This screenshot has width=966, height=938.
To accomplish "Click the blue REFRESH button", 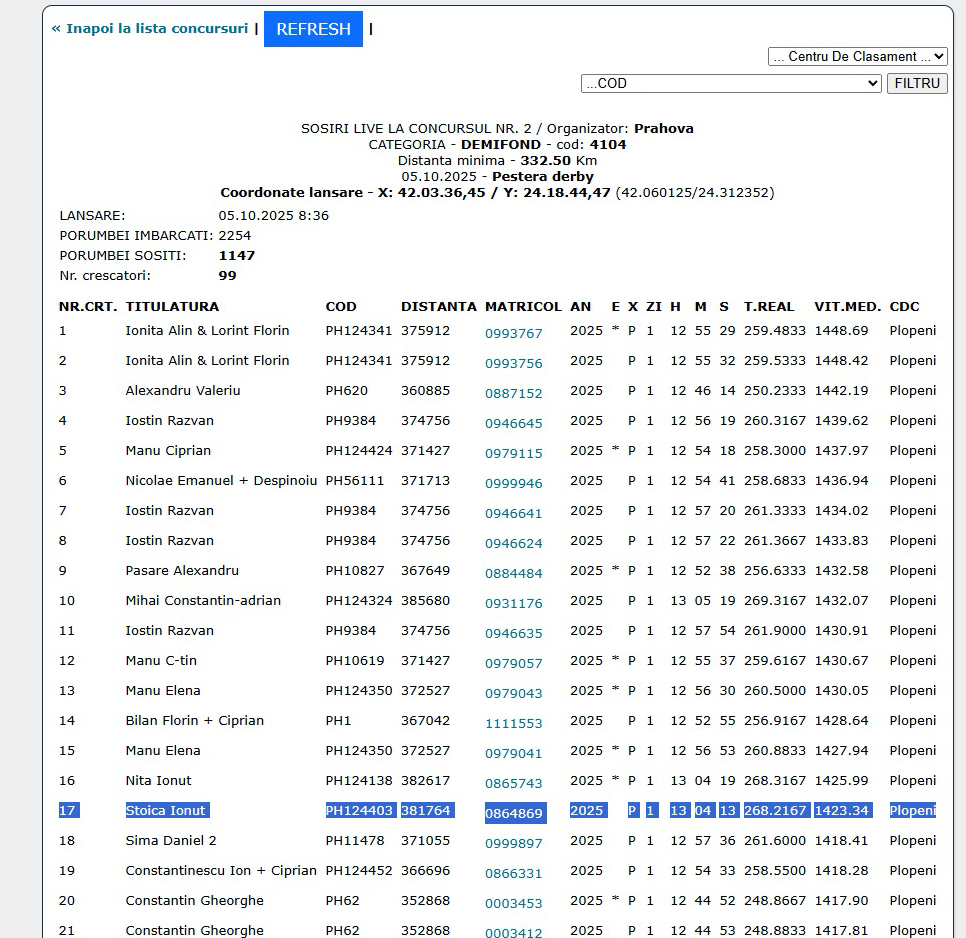I will pyautogui.click(x=313, y=29).
